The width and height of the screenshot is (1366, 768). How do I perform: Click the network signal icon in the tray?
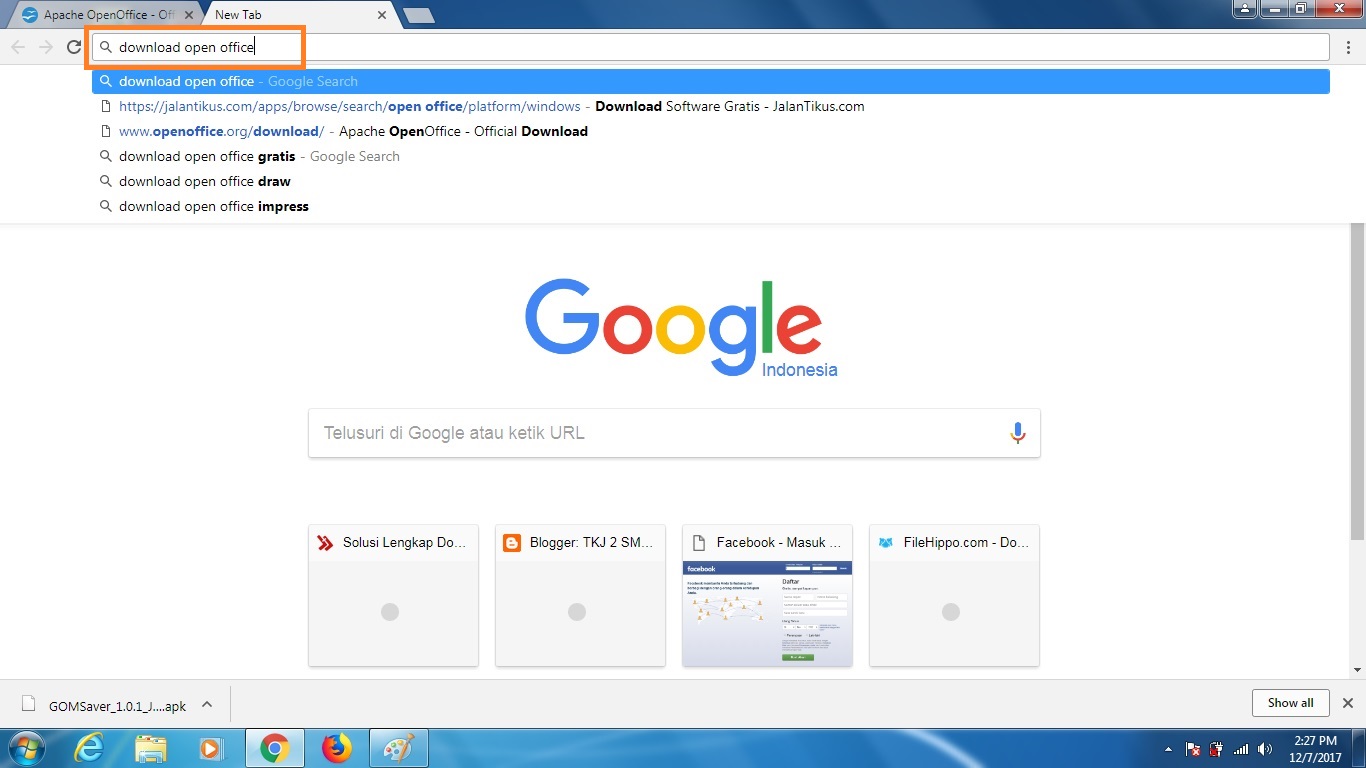pos(1240,747)
